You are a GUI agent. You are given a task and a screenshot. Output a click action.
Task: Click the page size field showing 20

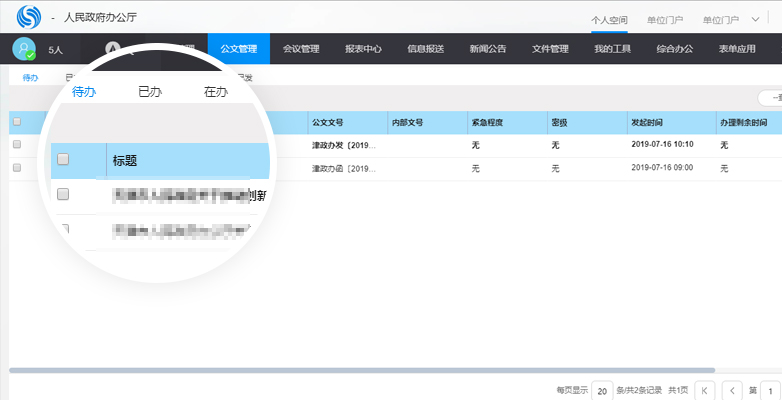tap(602, 390)
